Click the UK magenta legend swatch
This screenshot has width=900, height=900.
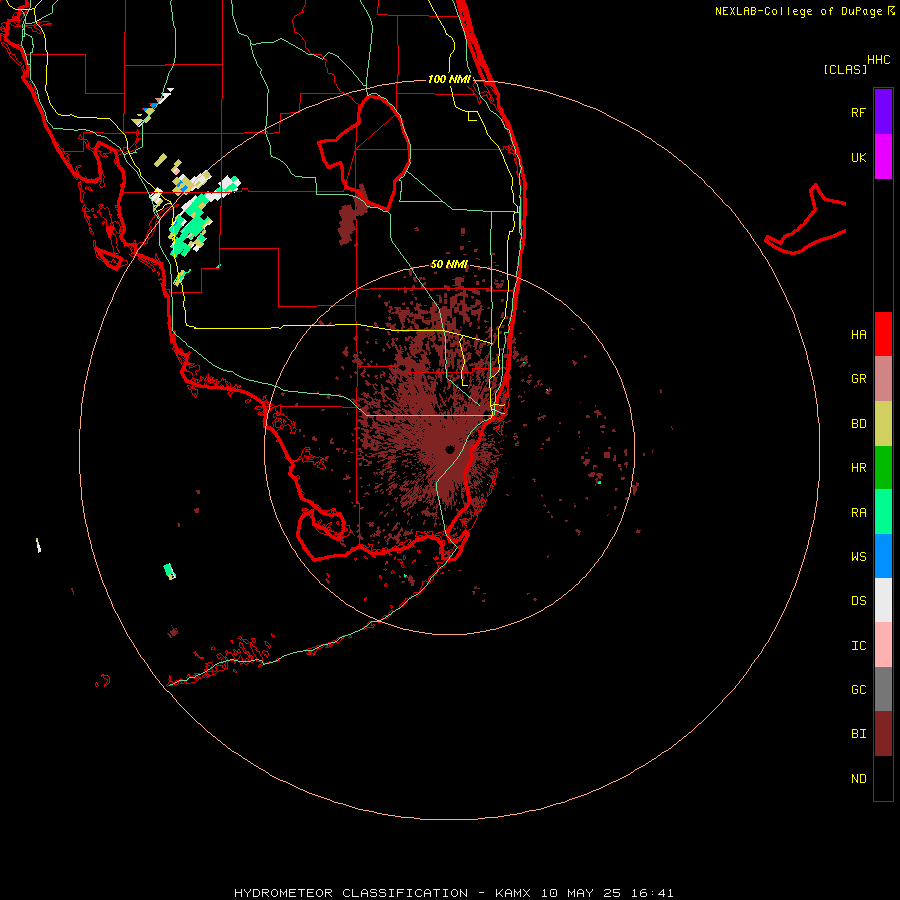click(883, 157)
